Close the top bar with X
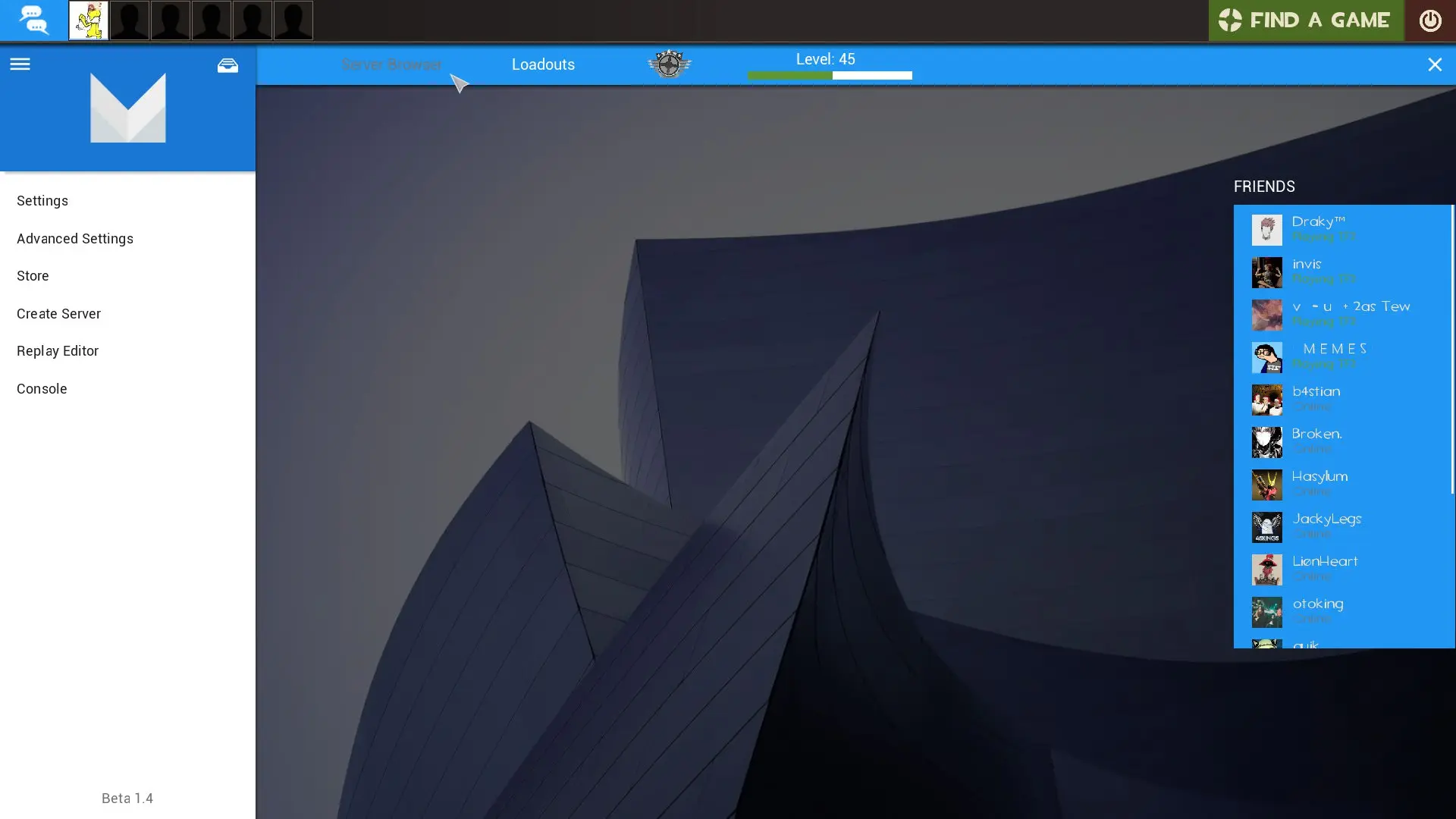This screenshot has width=1456, height=819. click(x=1434, y=64)
